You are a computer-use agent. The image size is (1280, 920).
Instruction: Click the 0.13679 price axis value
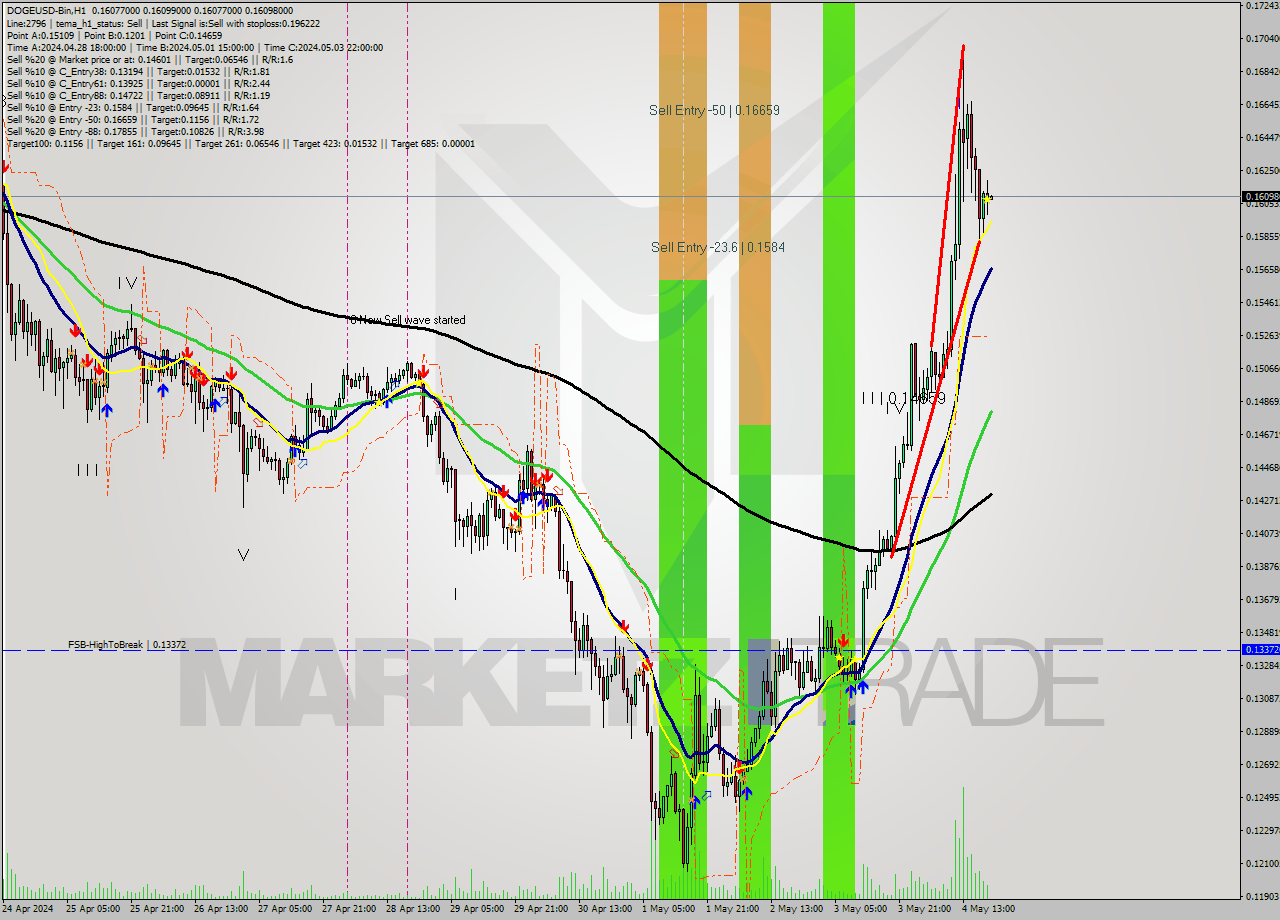point(1262,600)
